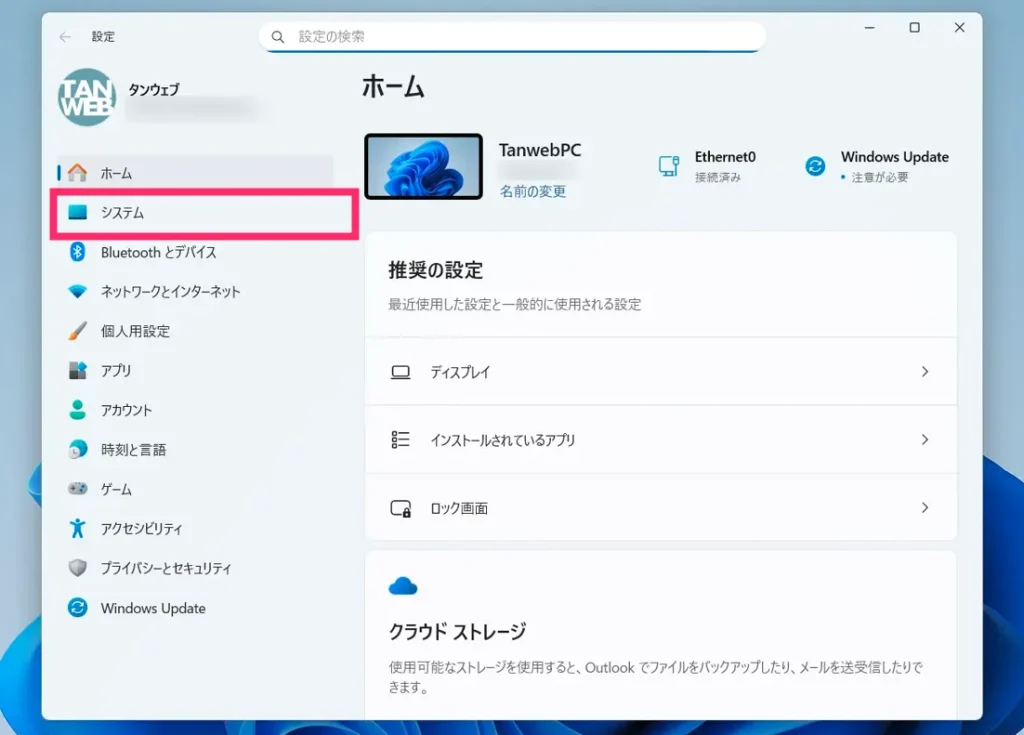
Task: Select the Network and Internet Wi-Fi icon
Action: 78,292
